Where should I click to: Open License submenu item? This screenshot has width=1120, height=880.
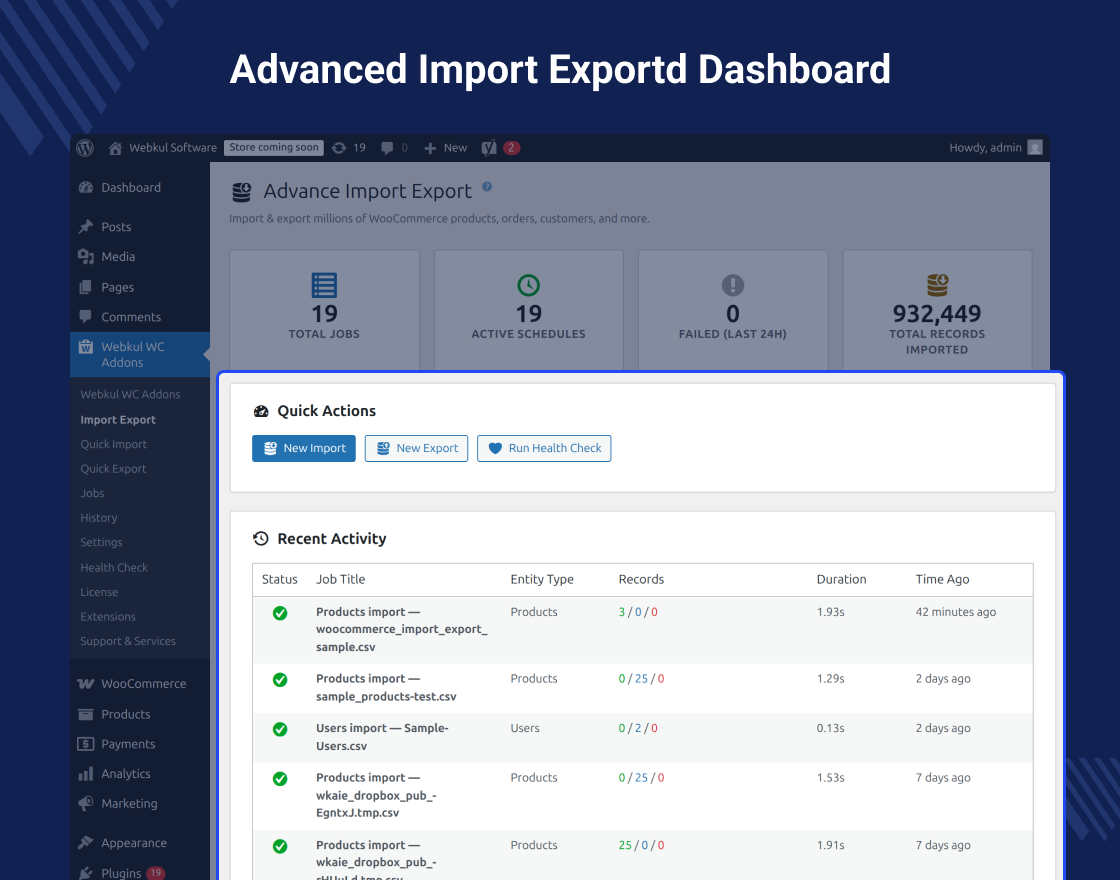pyautogui.click(x=99, y=592)
